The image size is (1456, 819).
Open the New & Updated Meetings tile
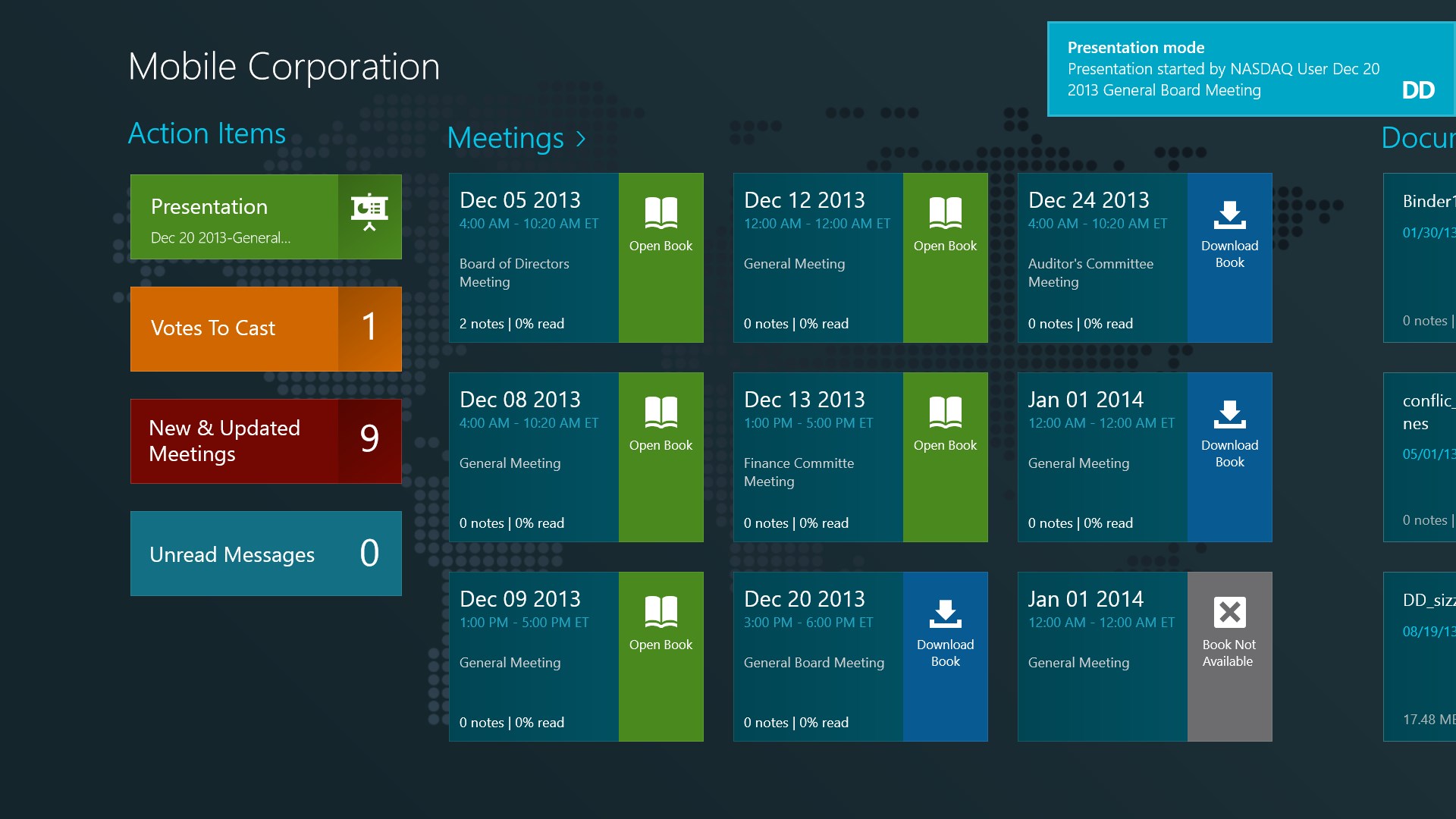point(265,441)
